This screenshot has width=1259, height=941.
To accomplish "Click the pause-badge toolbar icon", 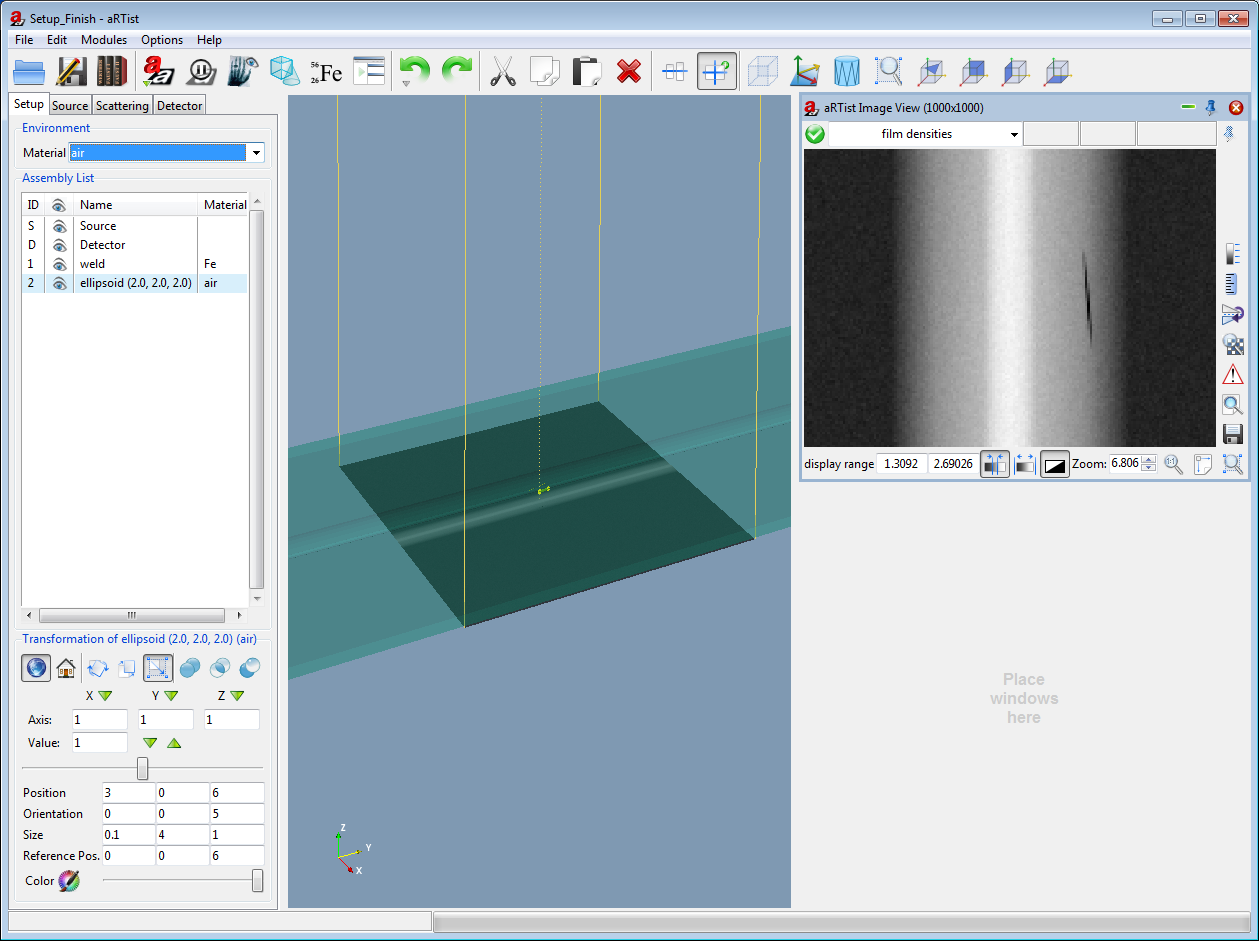I will click(202, 71).
